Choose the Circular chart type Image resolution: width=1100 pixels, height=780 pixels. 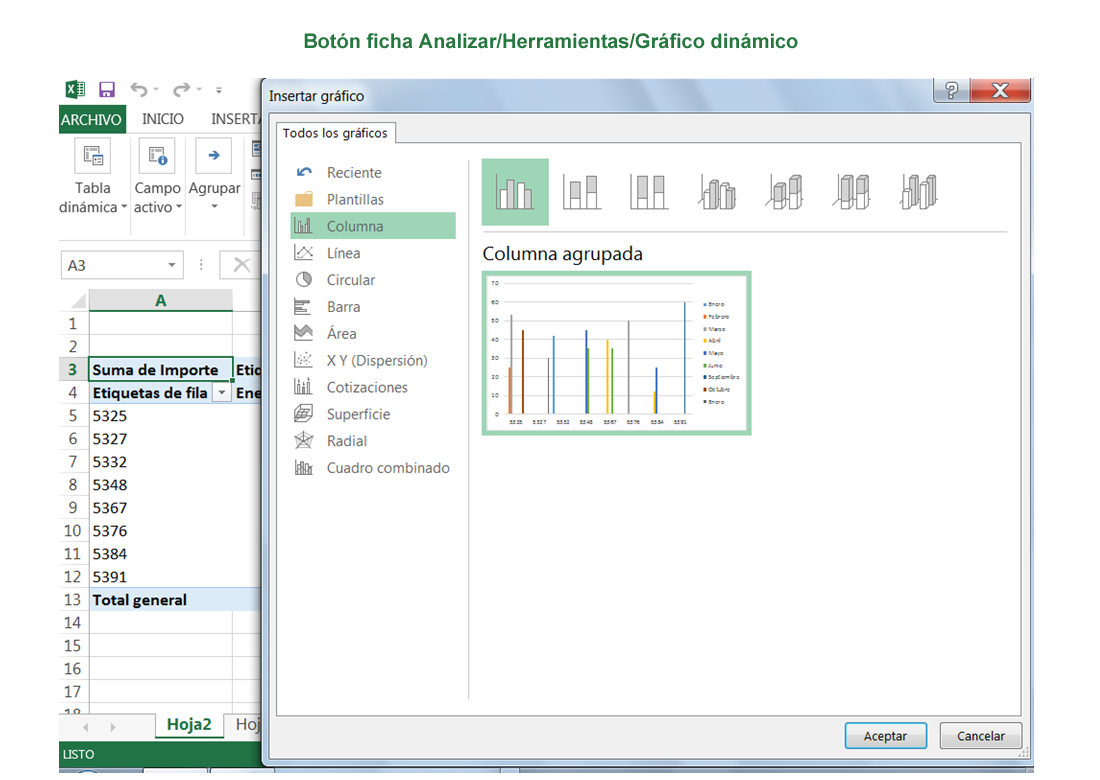(373, 280)
